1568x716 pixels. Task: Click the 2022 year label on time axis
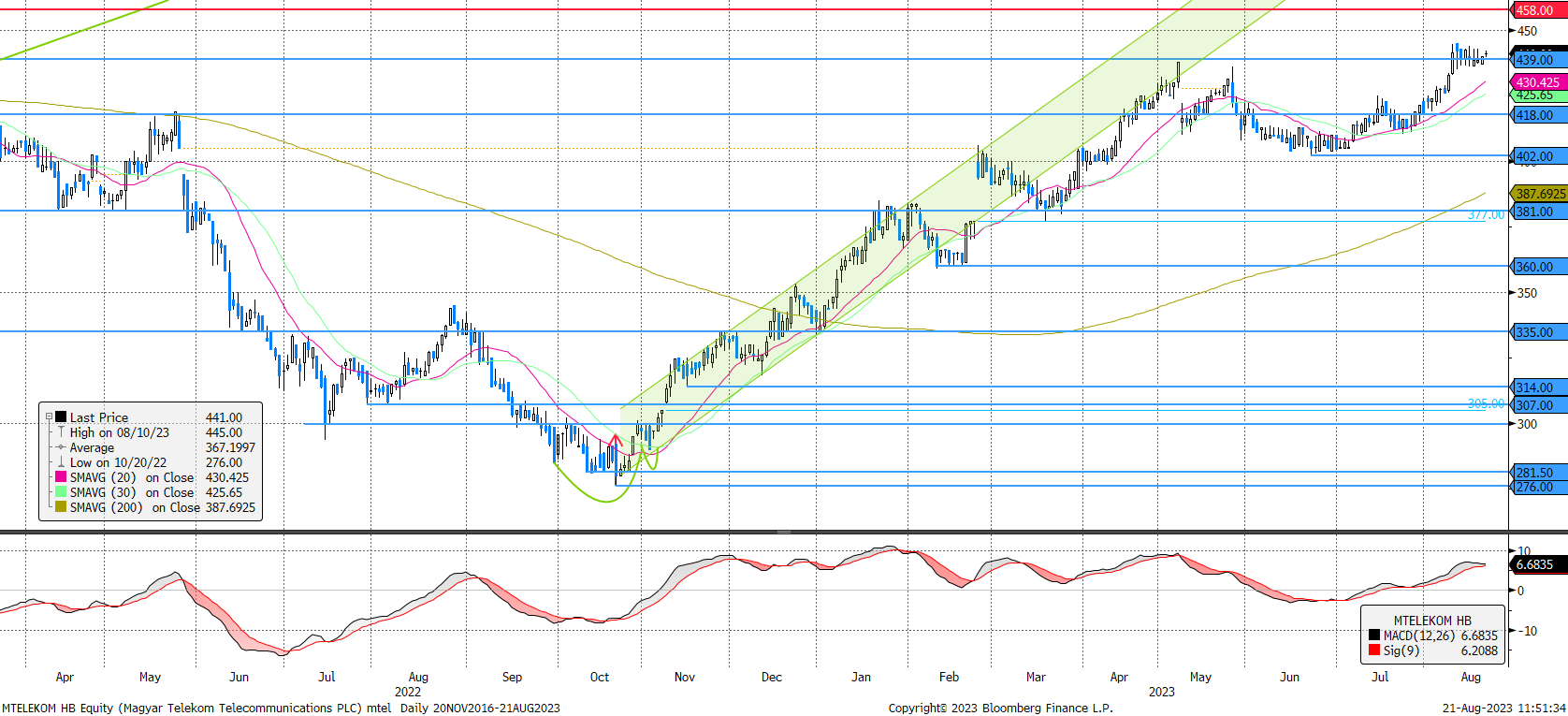408,692
